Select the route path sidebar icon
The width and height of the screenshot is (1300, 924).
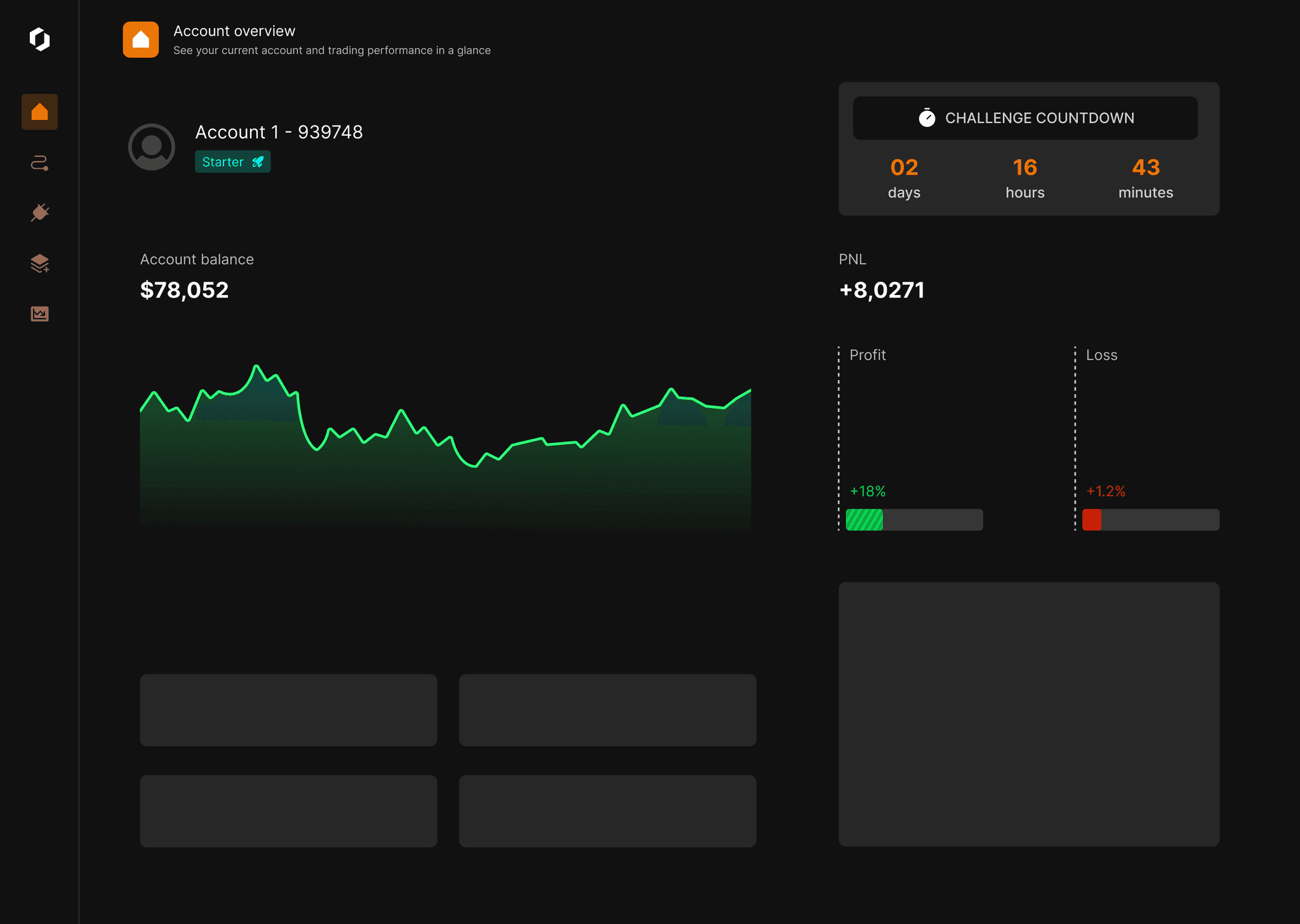tap(39, 163)
